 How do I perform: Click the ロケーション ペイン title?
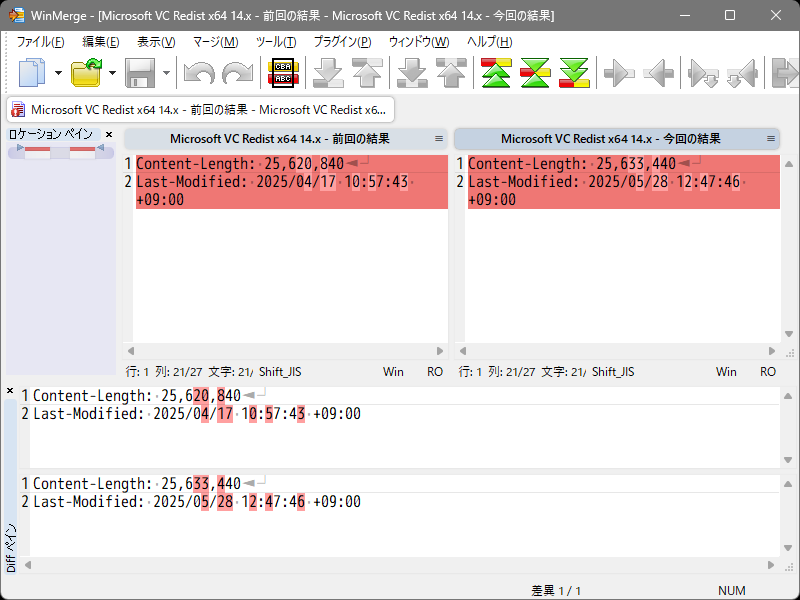tap(51, 134)
